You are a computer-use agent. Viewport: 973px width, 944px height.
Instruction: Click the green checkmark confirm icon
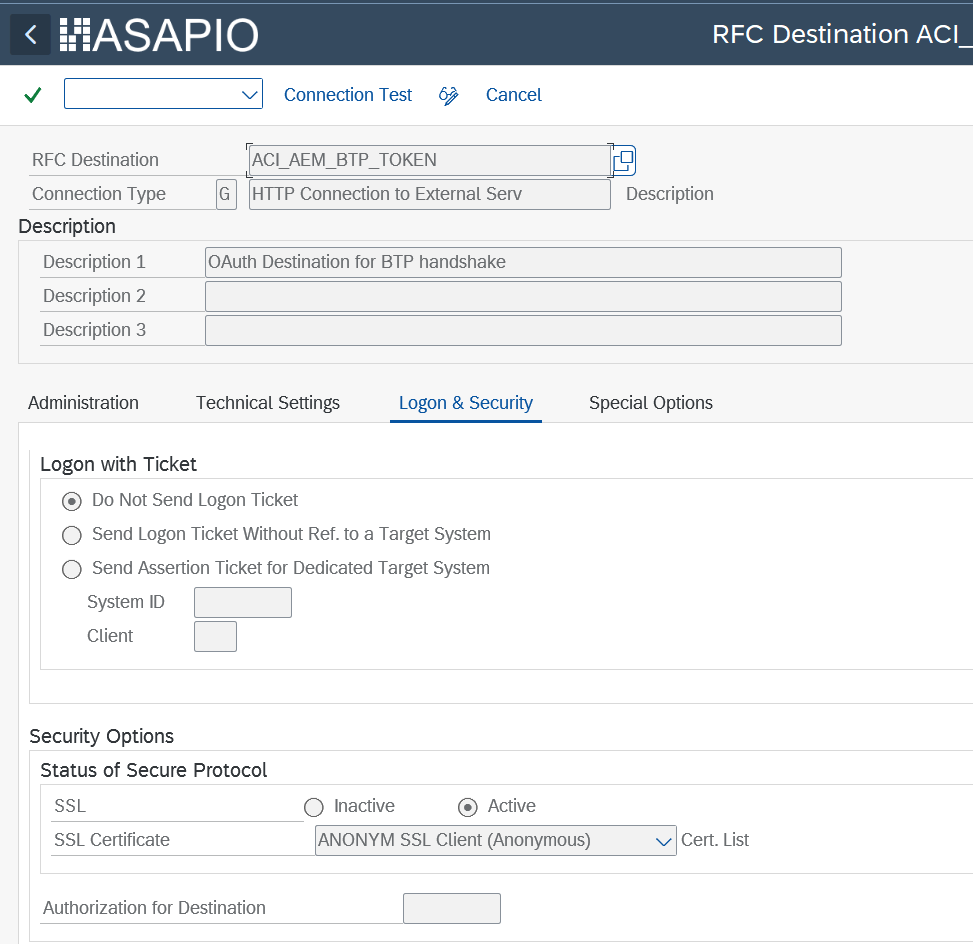click(x=32, y=95)
